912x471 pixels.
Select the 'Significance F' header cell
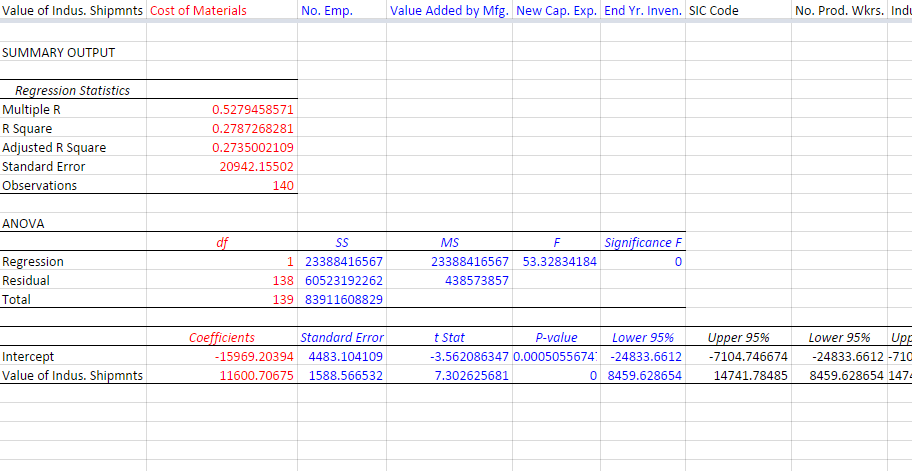point(643,243)
